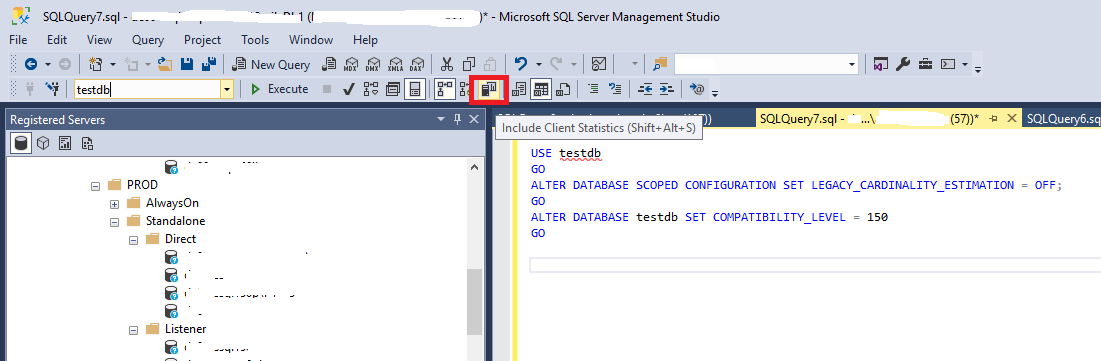Open the testdb database dropdown arrow

tap(226, 89)
